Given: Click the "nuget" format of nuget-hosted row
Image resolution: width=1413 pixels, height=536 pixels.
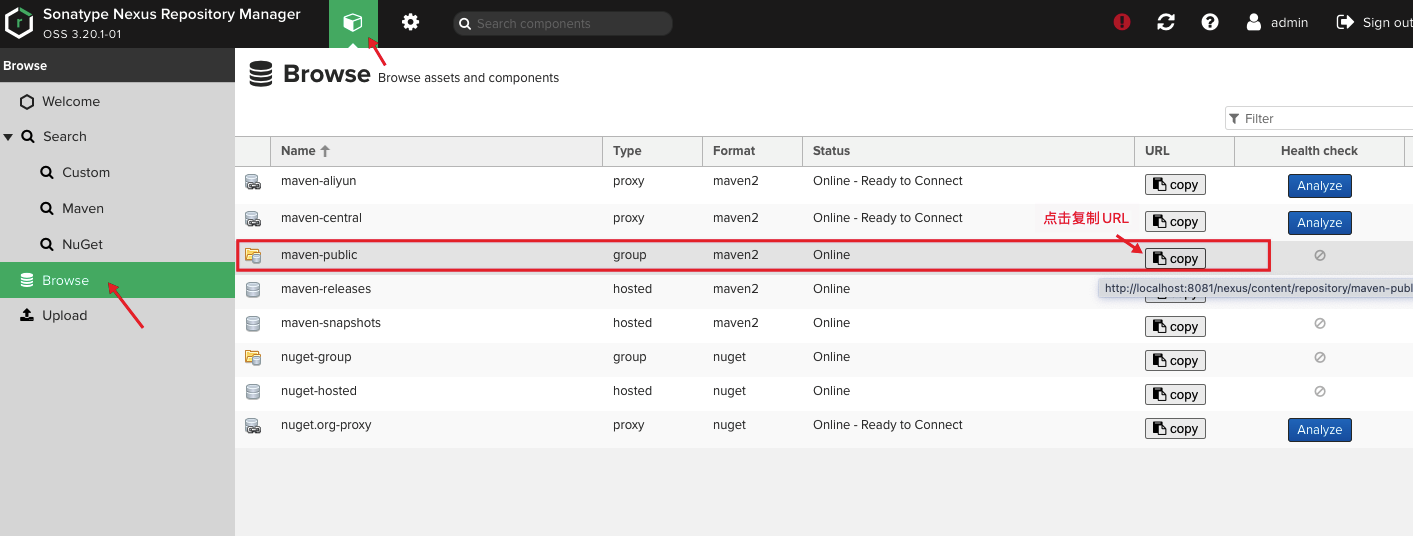Looking at the screenshot, I should coord(729,391).
